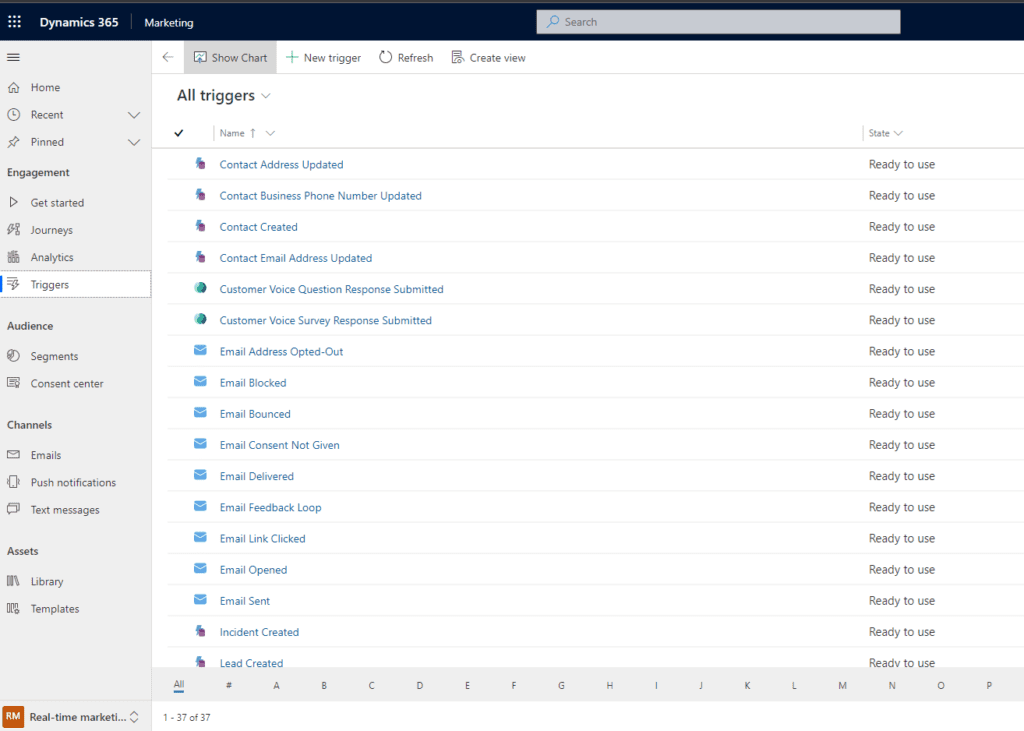
Task: Select the Triggers nav item
Action: coord(76,285)
